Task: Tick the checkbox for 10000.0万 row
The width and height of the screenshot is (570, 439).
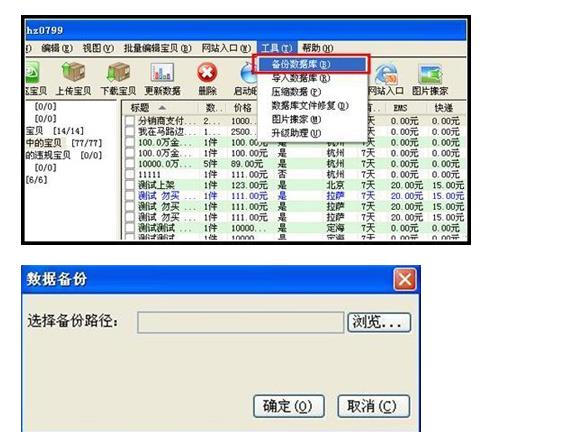Action: [130, 164]
